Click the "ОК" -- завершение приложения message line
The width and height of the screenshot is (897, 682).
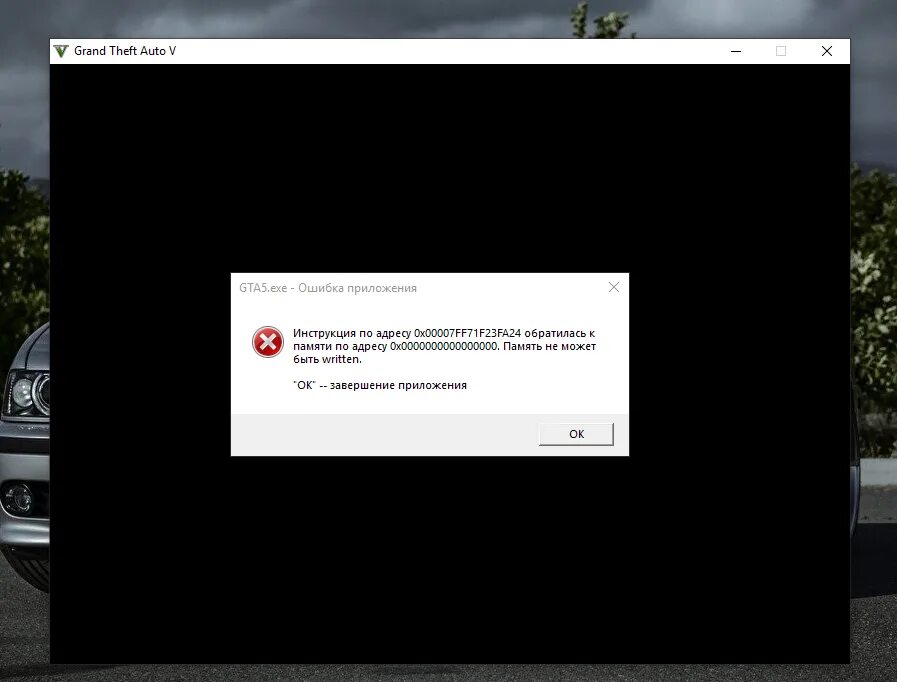(380, 385)
